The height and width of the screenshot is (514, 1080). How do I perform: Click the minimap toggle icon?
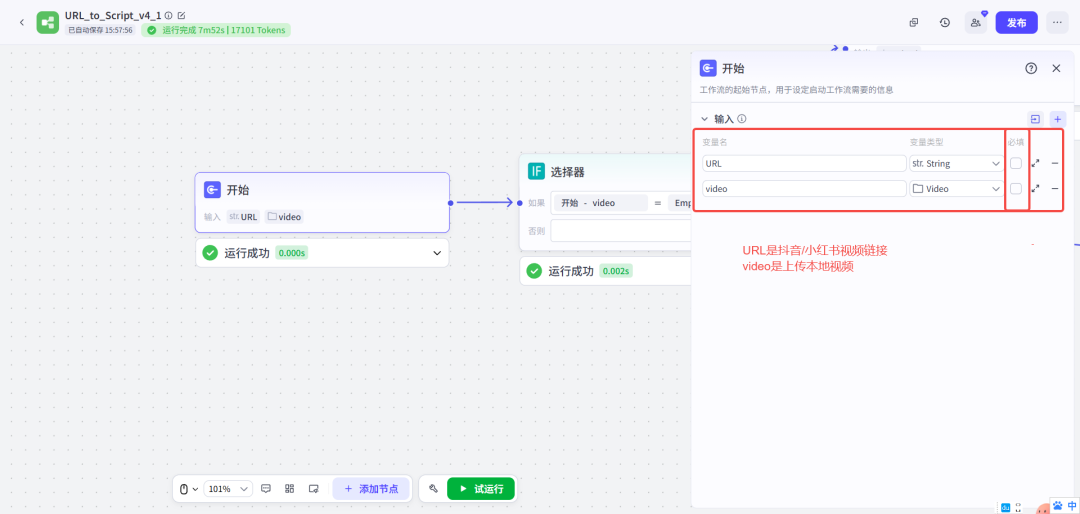point(313,489)
